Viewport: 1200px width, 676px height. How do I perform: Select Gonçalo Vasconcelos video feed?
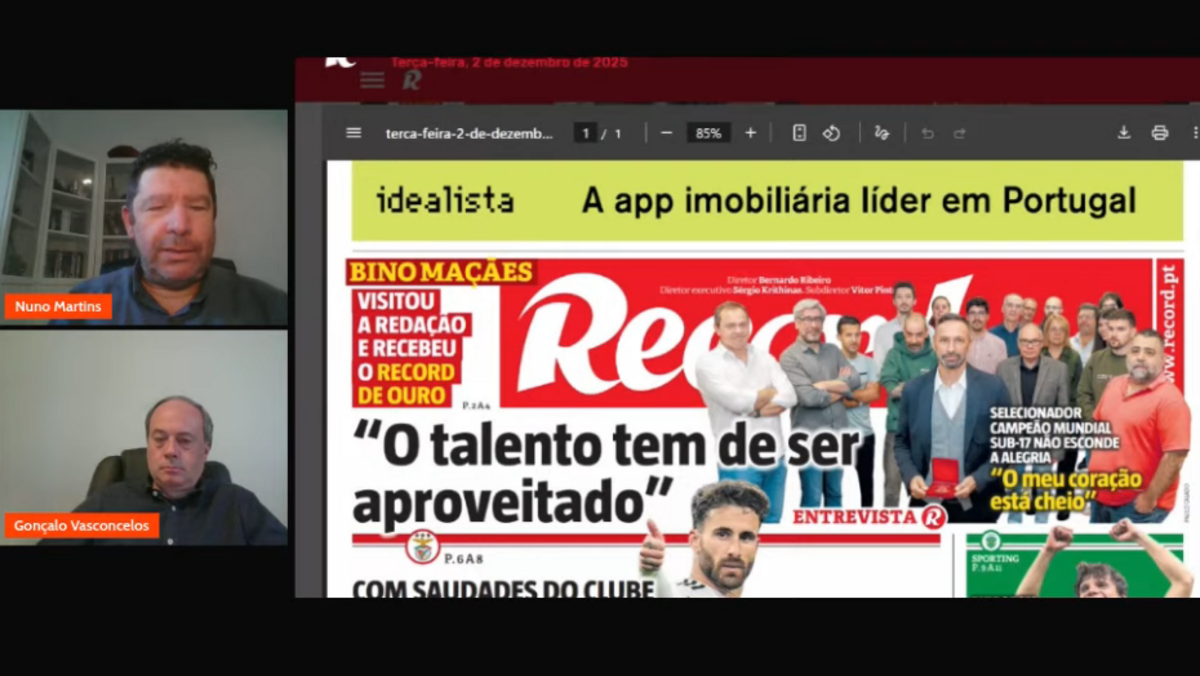click(x=144, y=438)
